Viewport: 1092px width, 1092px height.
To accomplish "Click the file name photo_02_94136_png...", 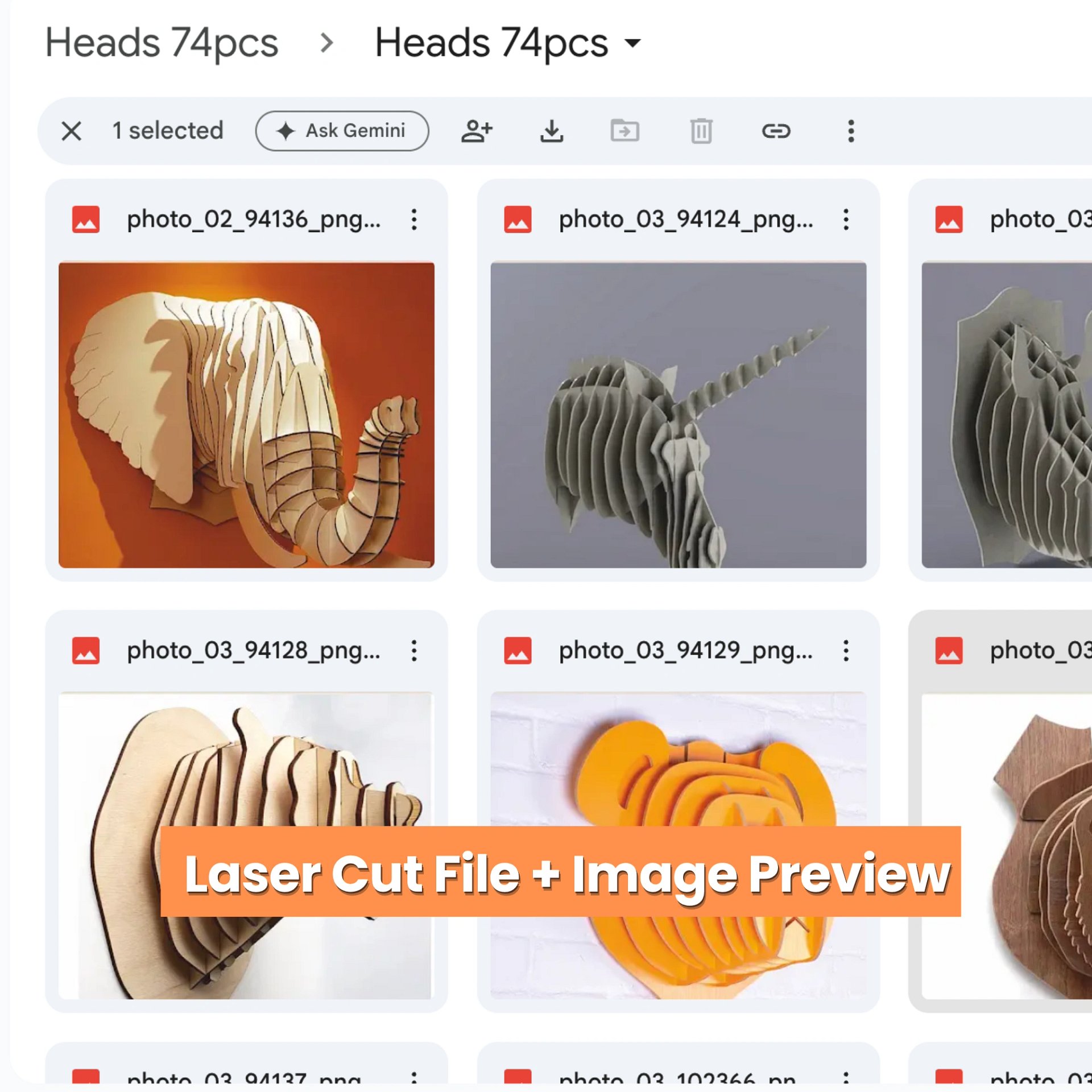I will tap(254, 220).
